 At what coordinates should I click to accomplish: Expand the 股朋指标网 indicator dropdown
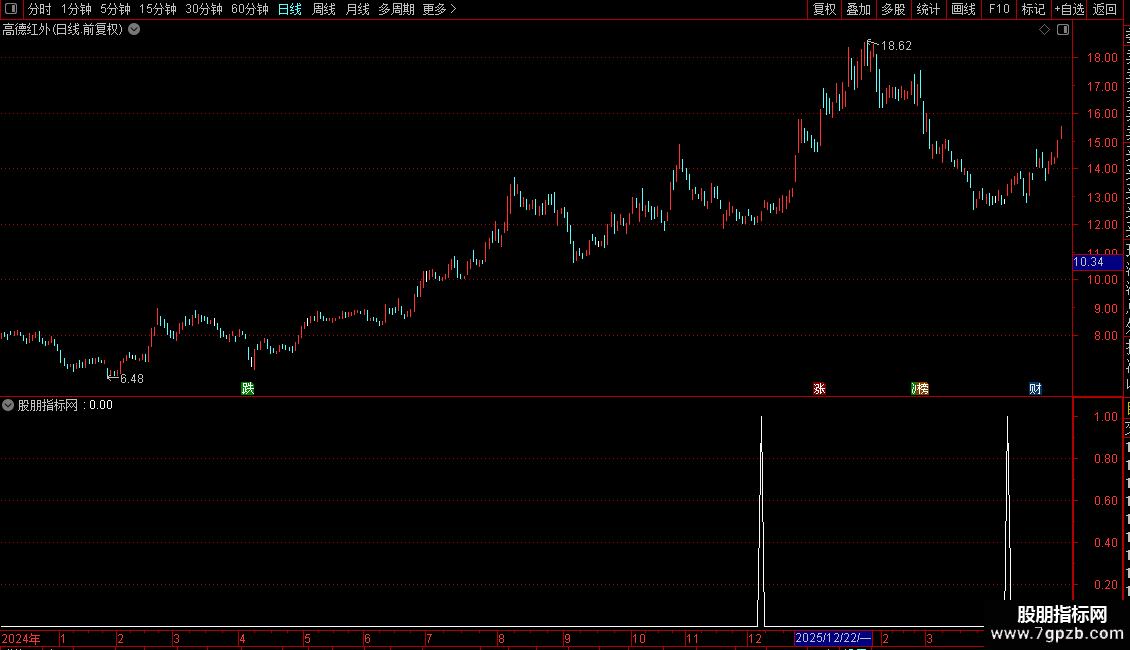point(8,405)
